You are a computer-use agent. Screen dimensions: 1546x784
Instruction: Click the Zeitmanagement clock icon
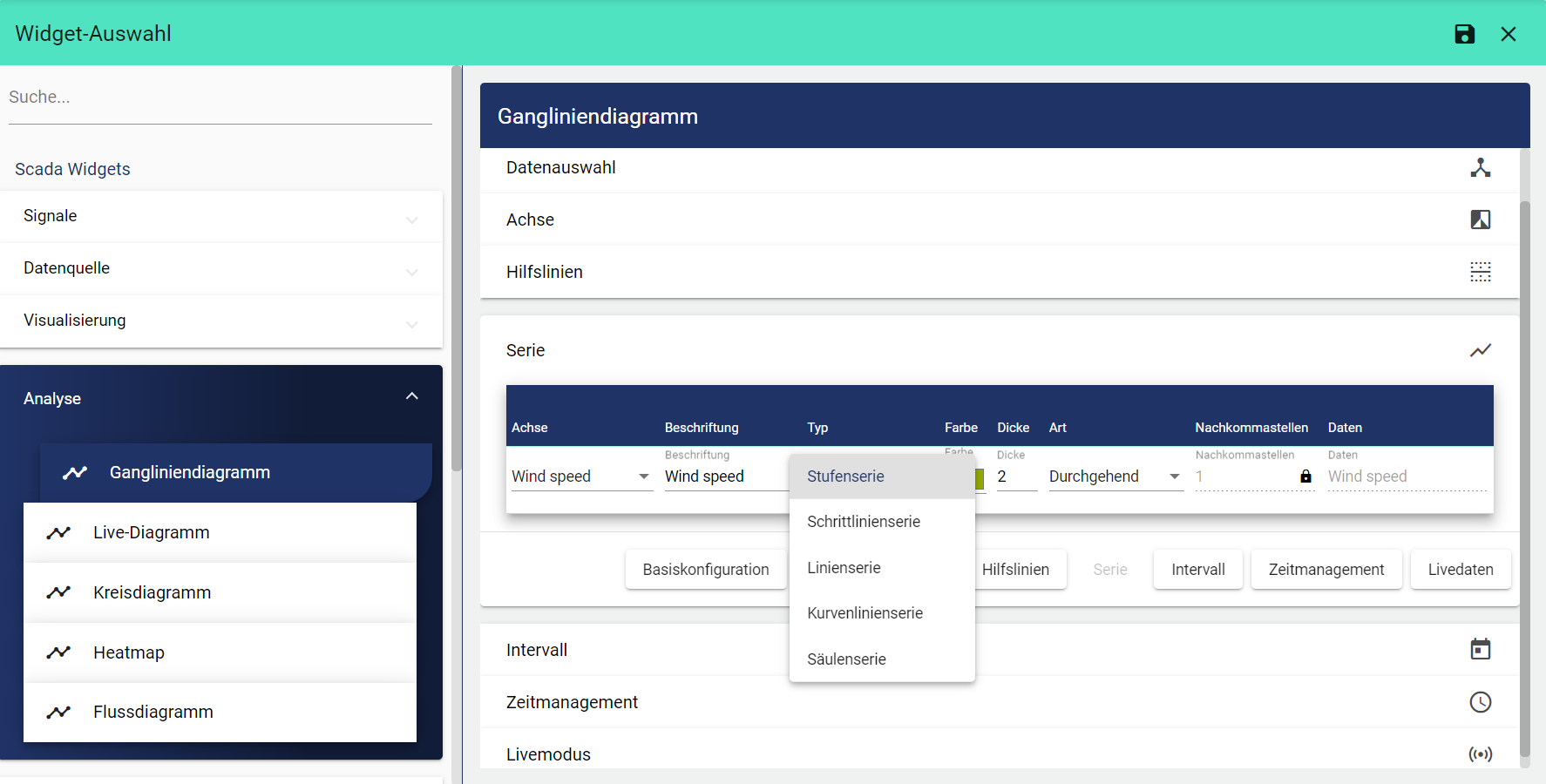point(1480,702)
